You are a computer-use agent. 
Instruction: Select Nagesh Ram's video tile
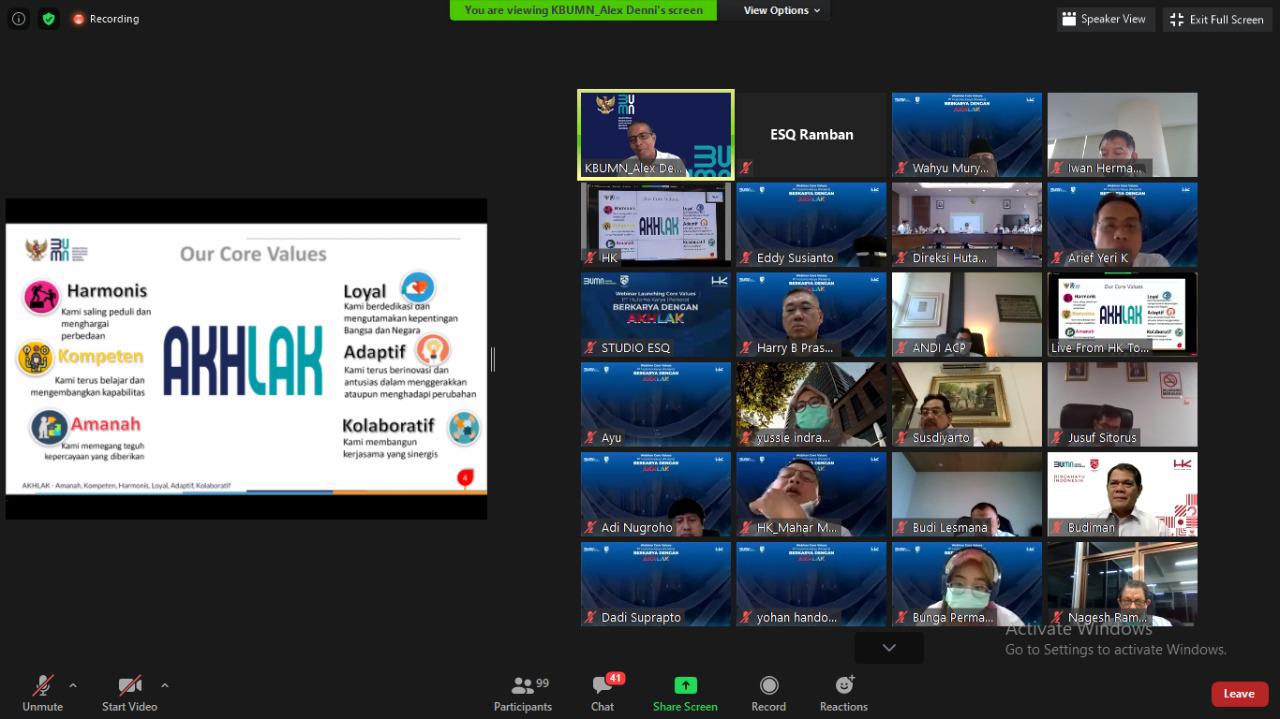pos(1122,585)
